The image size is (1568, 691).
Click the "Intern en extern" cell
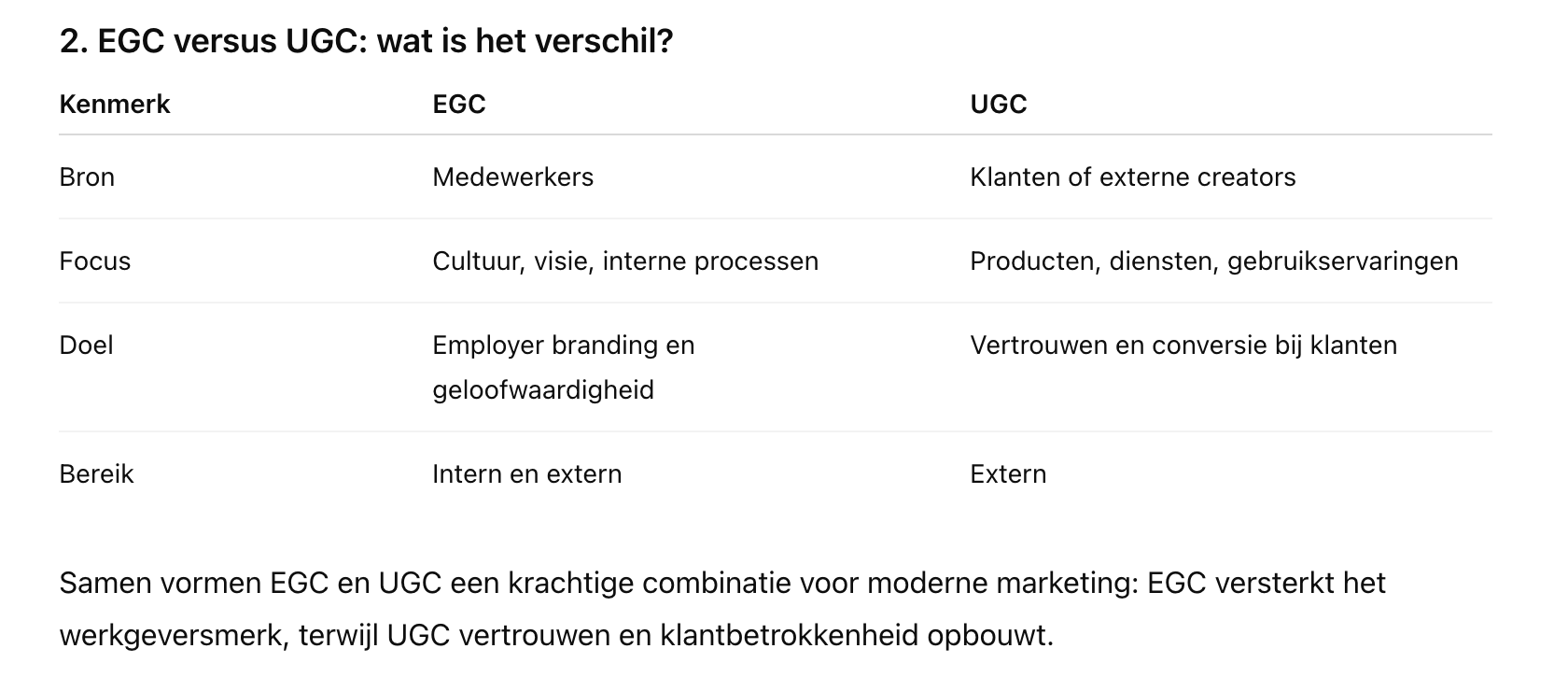click(x=526, y=473)
